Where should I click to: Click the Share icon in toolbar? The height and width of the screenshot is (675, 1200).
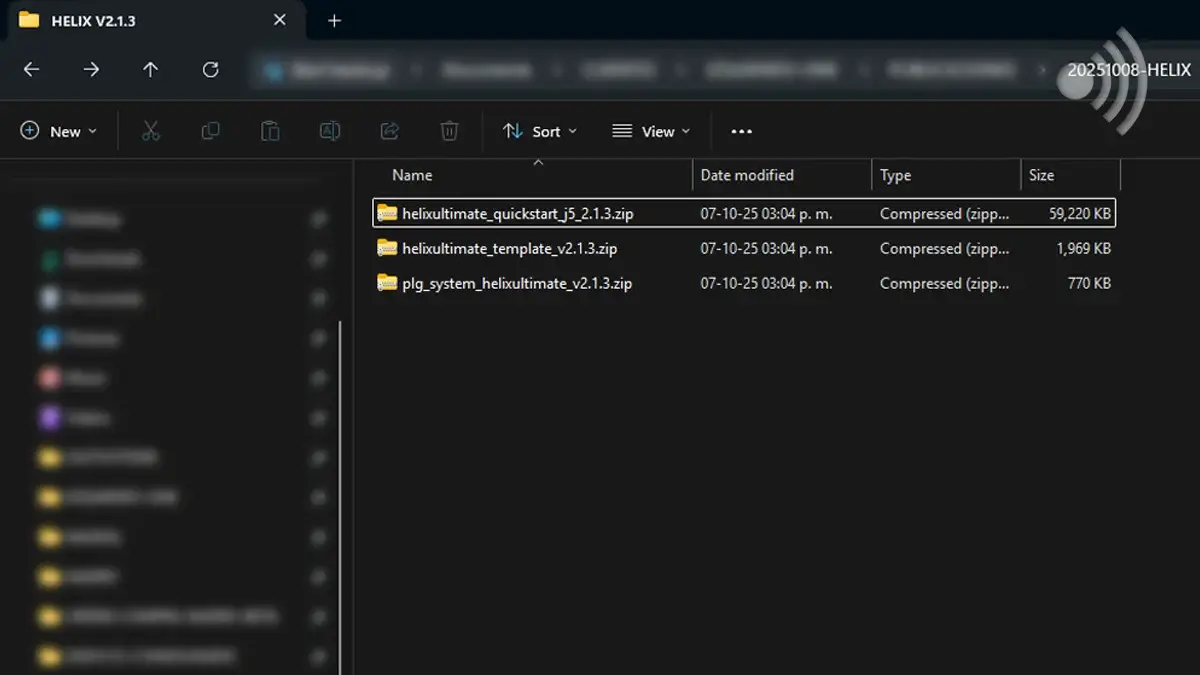(390, 131)
